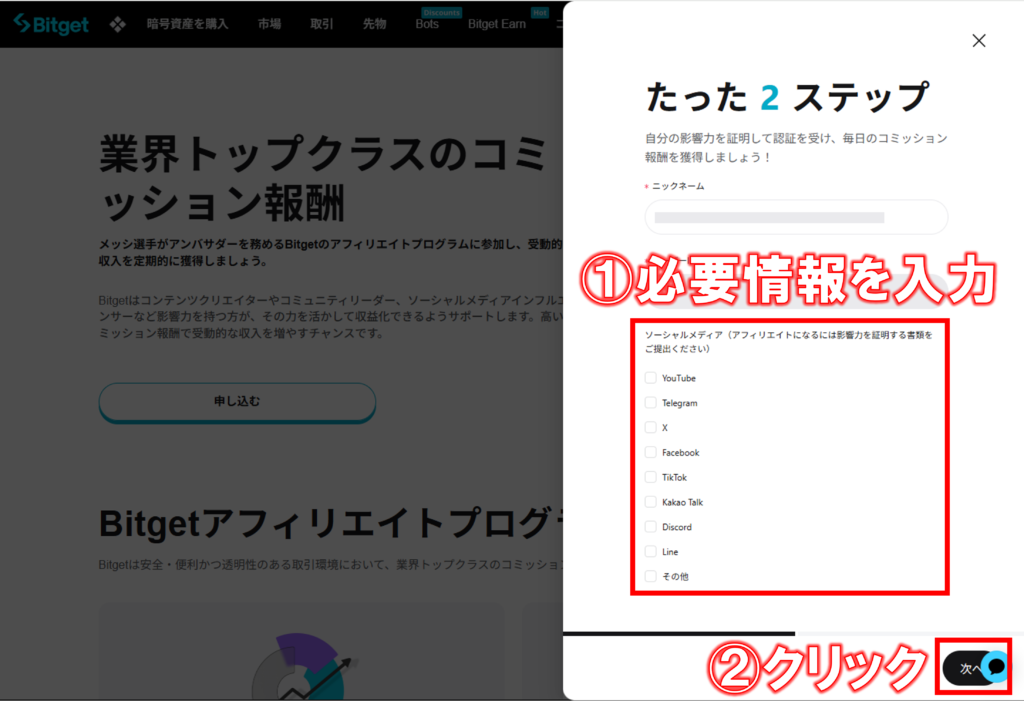
Task: Click the ソーシャルメディア section description text
Action: click(789, 342)
